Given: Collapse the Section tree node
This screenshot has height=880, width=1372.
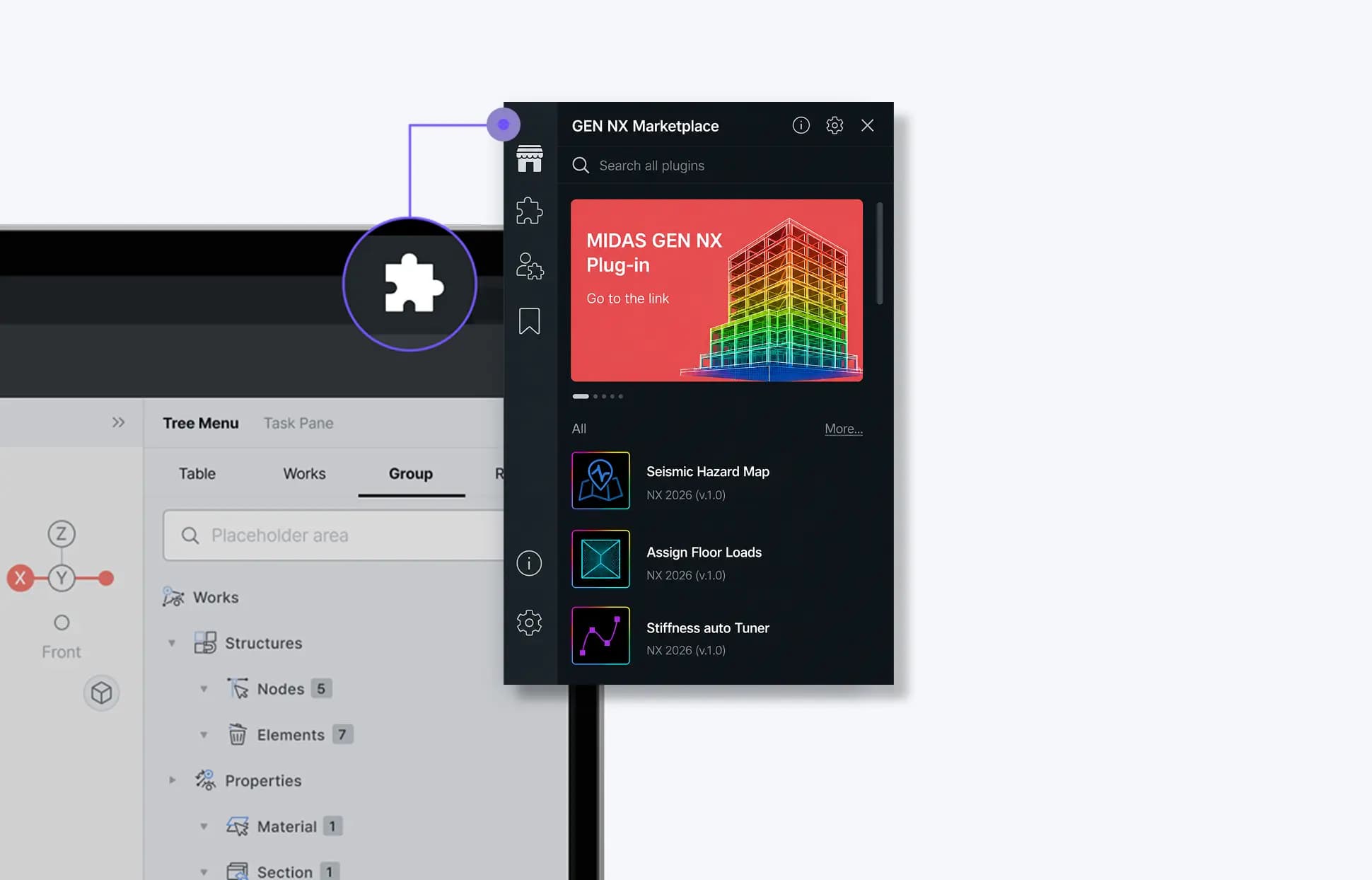Looking at the screenshot, I should click(204, 872).
